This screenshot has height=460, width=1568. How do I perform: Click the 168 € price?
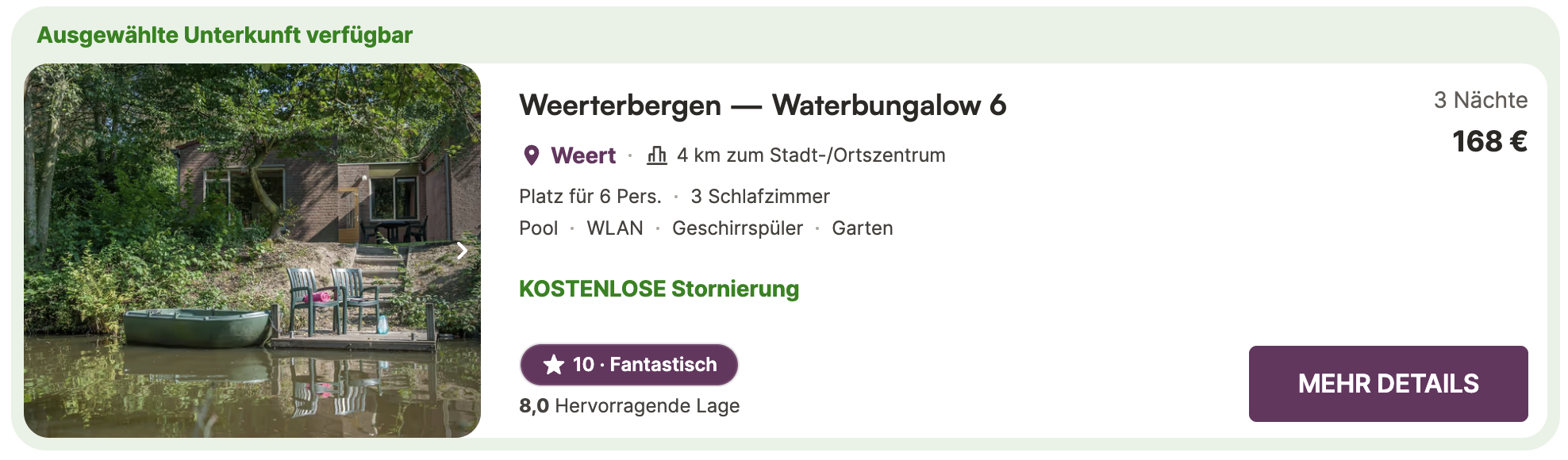(1489, 142)
